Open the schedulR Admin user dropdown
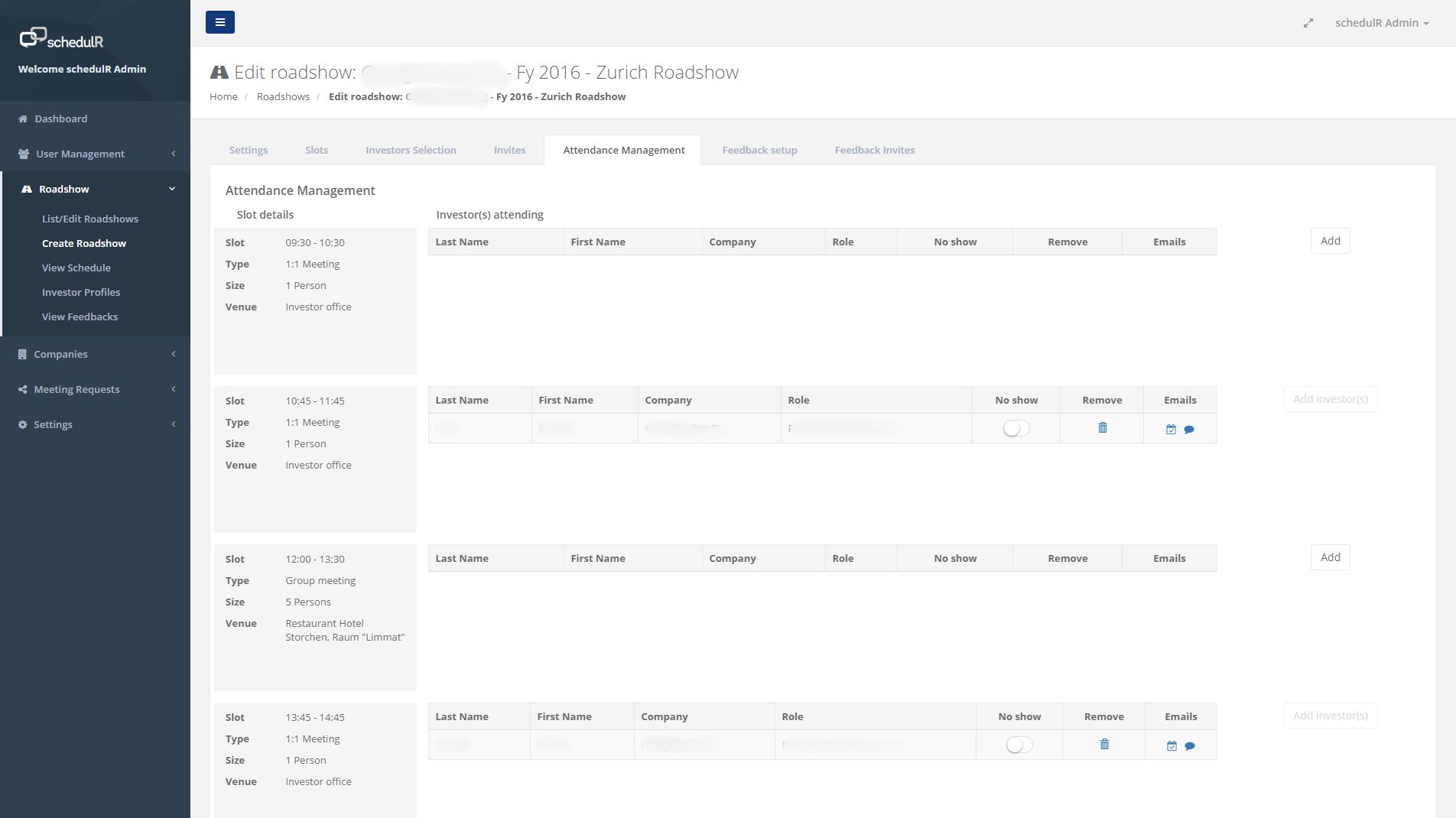Image resolution: width=1456 pixels, height=818 pixels. [x=1382, y=23]
